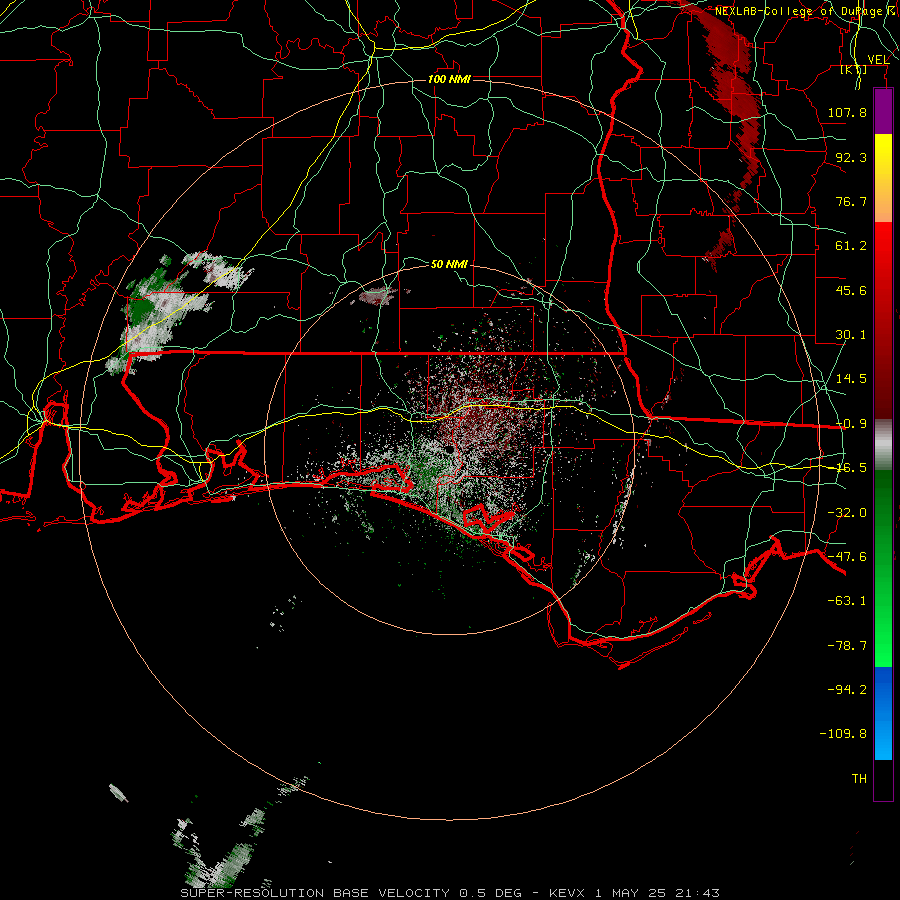Click the -94.2 velocity scale value
Screen dimensions: 900x900
tap(847, 690)
